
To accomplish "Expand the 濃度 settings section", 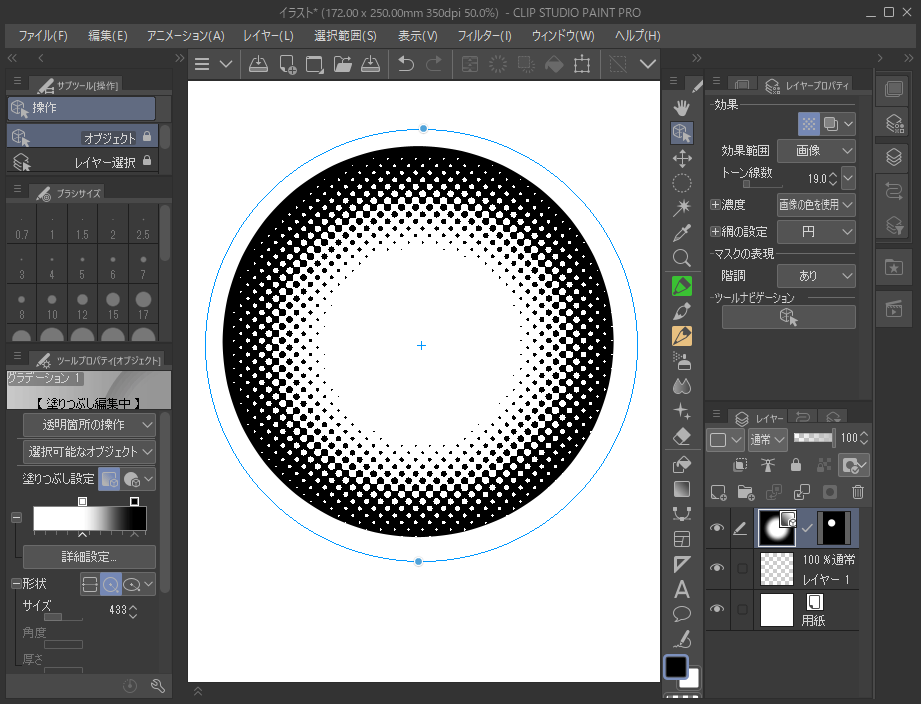I will click(x=715, y=205).
